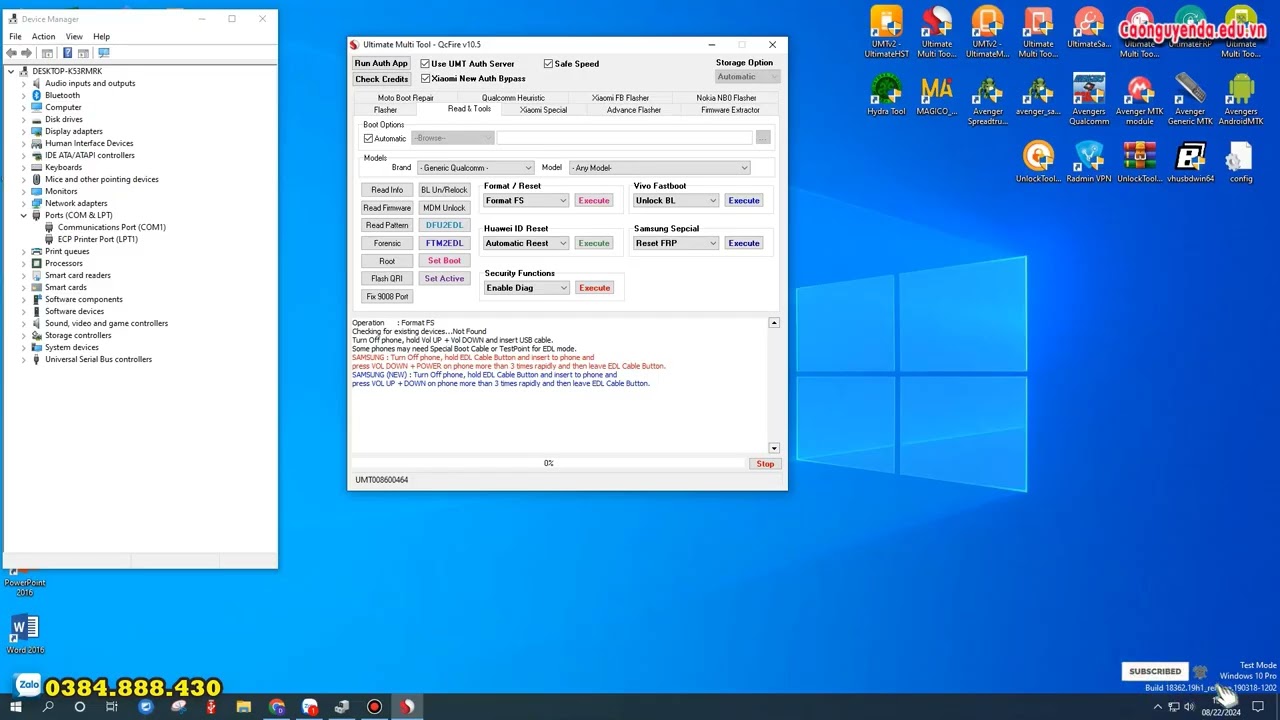This screenshot has height=720, width=1280.
Task: Switch to the Xiaomi Special tab
Action: coord(543,110)
